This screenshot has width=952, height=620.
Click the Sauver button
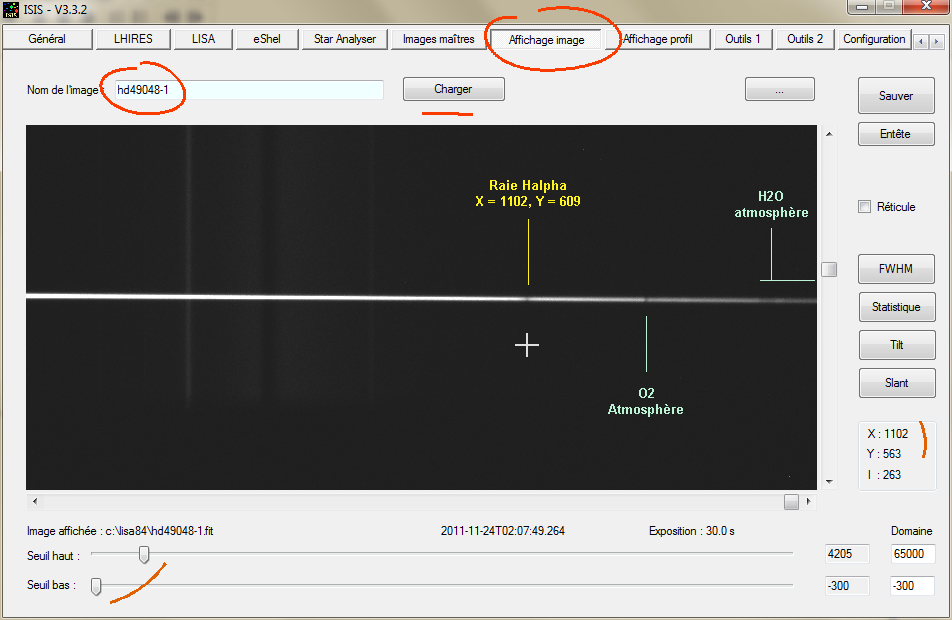[x=896, y=96]
